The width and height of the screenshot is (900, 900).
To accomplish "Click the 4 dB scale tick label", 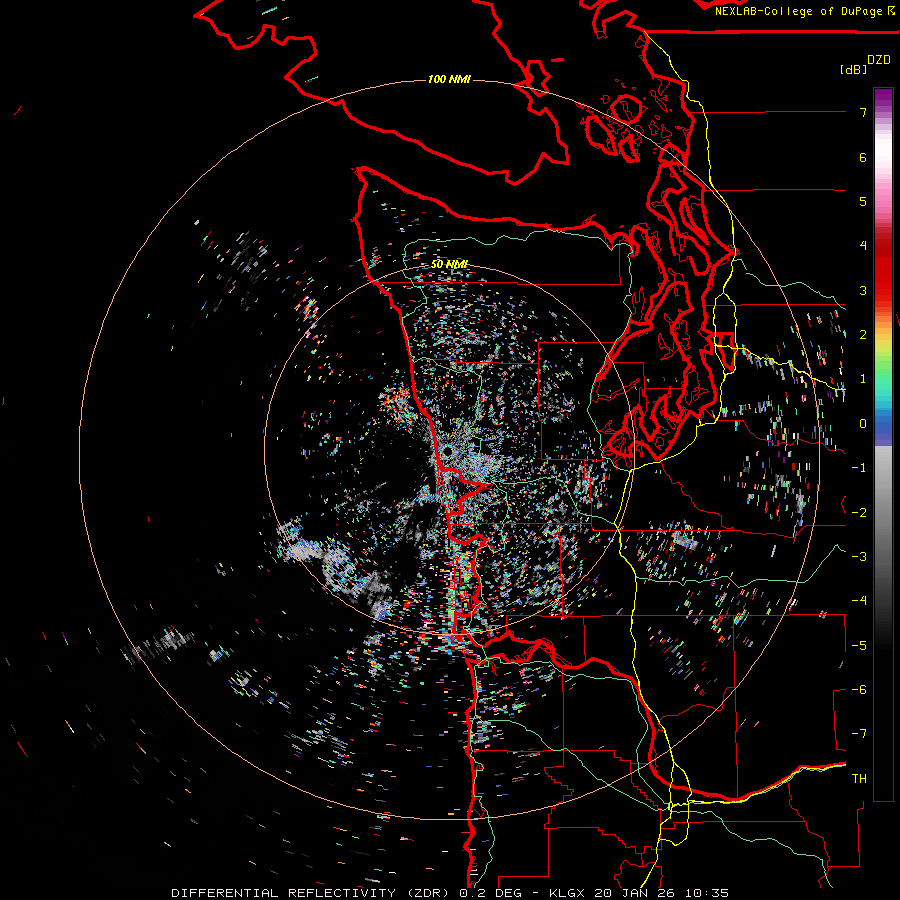I will tap(863, 246).
